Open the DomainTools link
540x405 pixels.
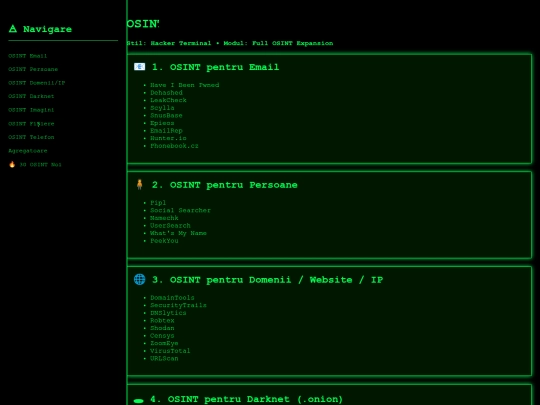(x=172, y=298)
